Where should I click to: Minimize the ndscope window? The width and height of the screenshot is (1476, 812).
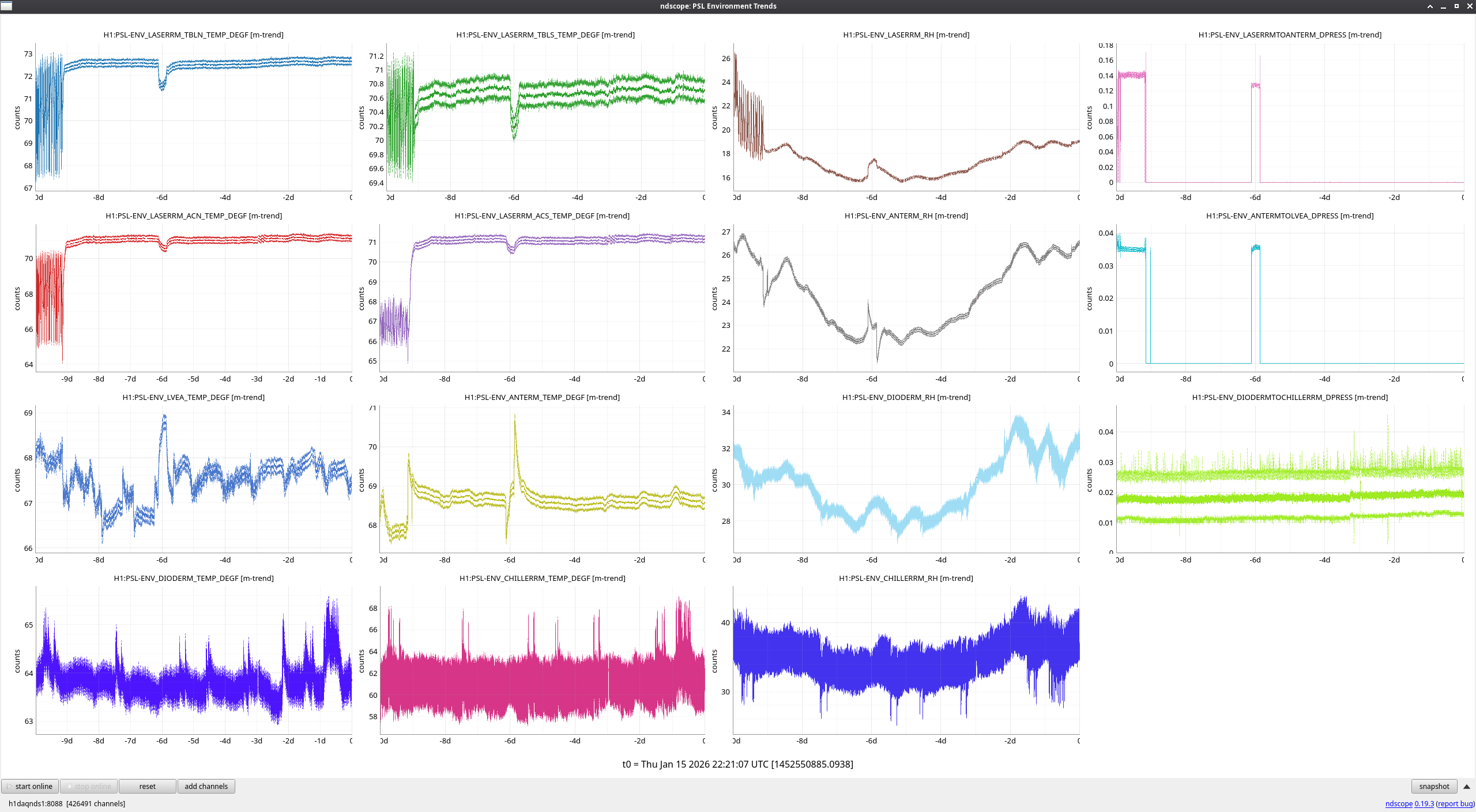pyautogui.click(x=1443, y=6)
